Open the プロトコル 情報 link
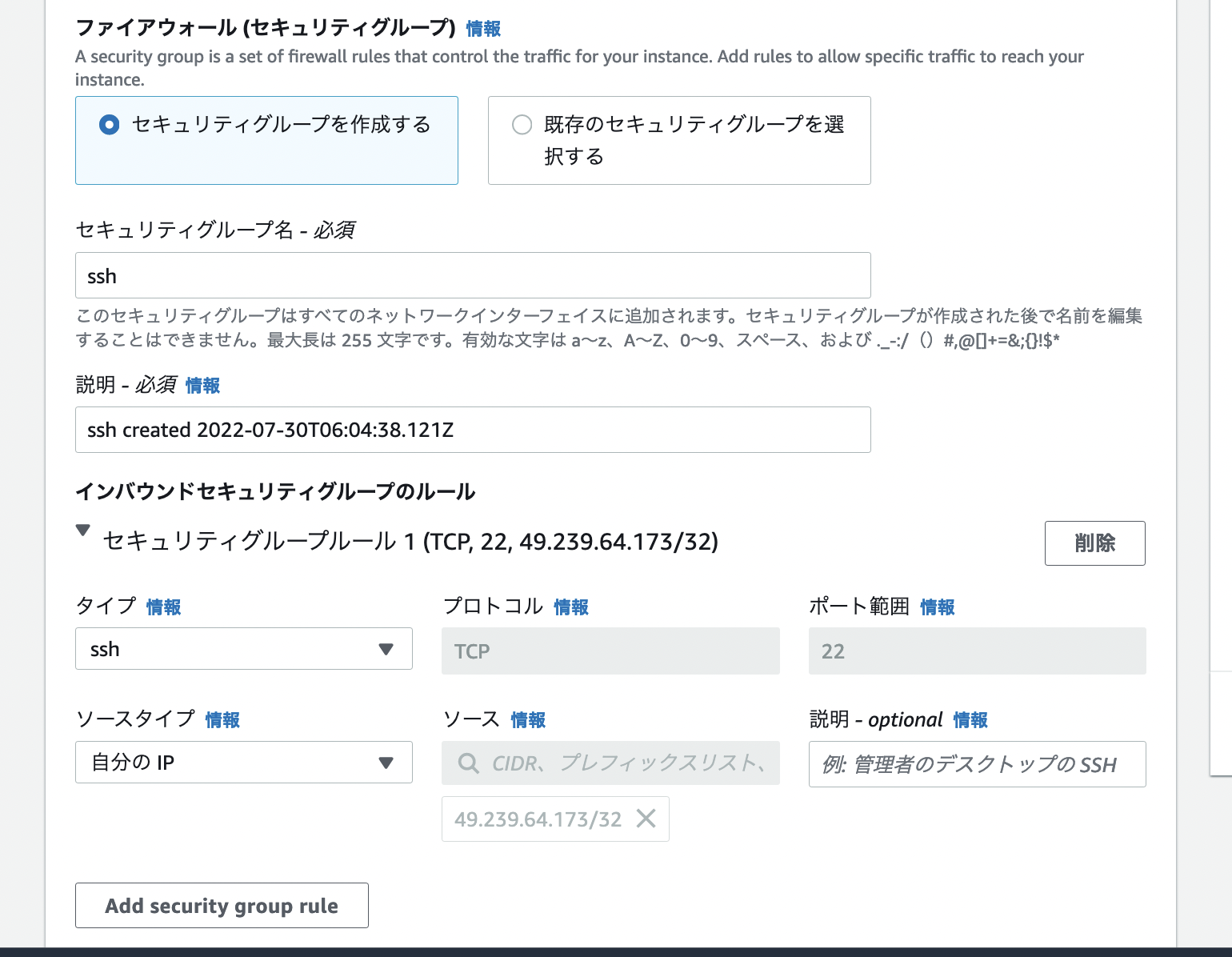Viewport: 1232px width, 957px height. pyautogui.click(x=572, y=607)
